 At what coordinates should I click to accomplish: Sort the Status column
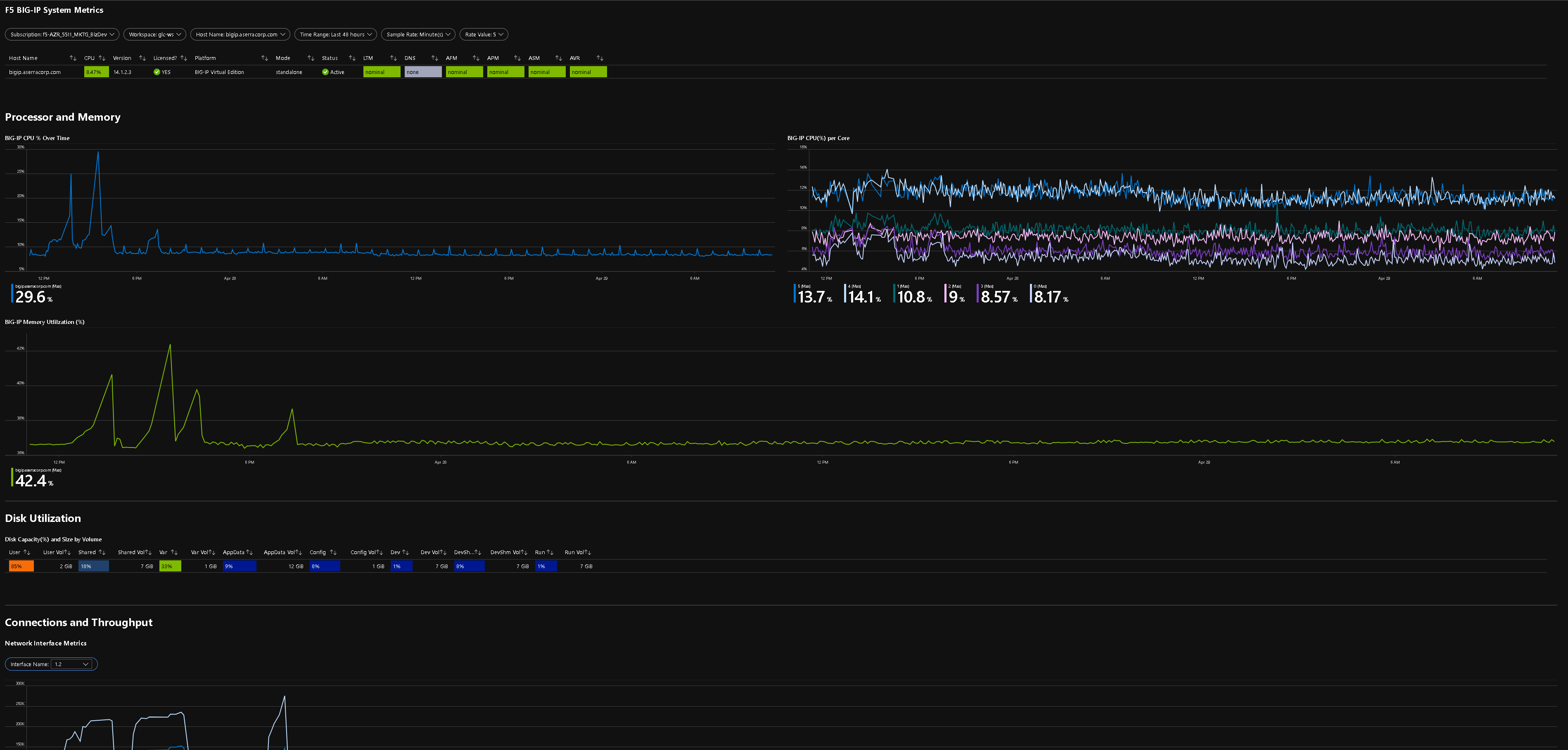352,58
